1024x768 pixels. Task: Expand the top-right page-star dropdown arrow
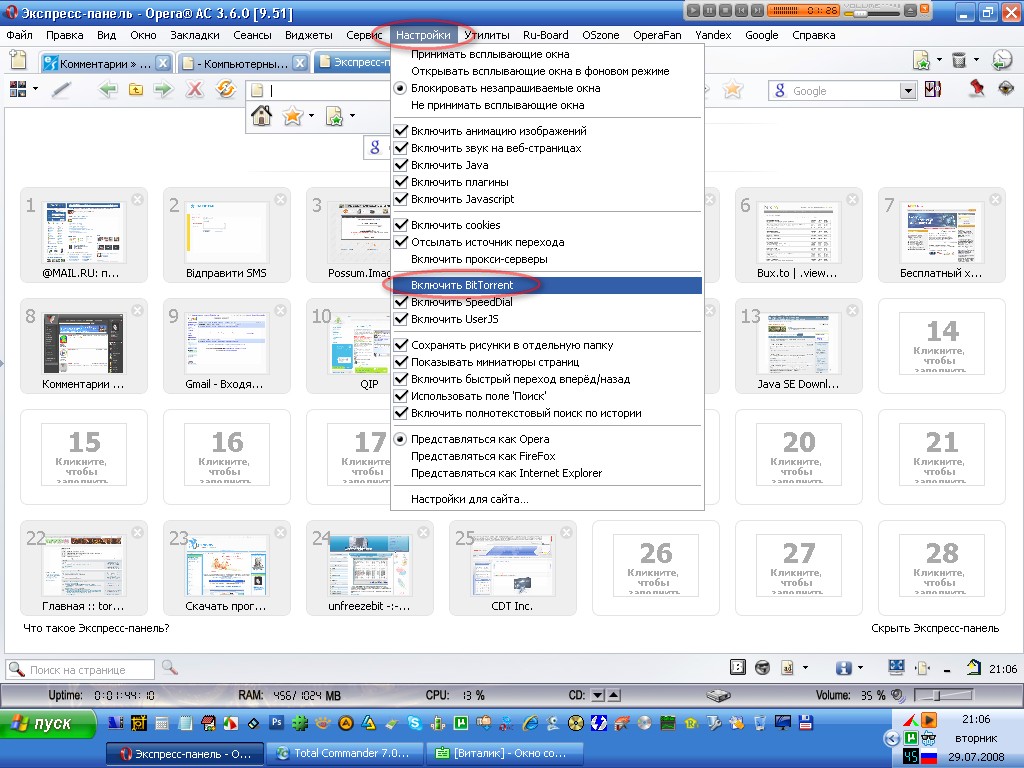[939, 59]
